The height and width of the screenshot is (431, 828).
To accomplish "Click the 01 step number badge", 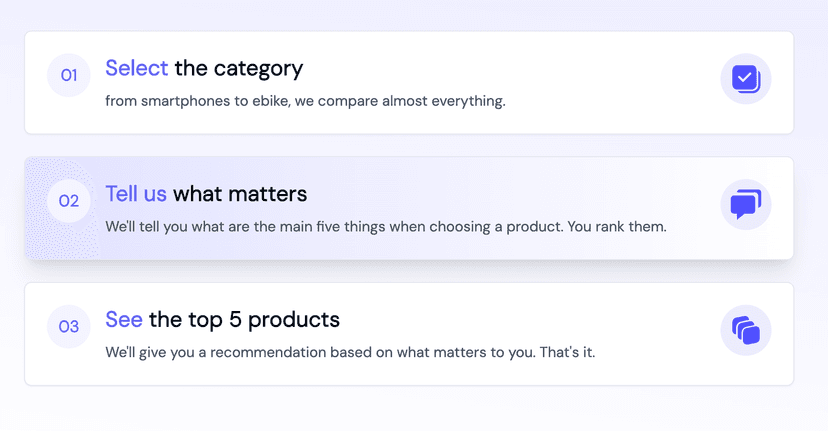I will pyautogui.click(x=69, y=75).
